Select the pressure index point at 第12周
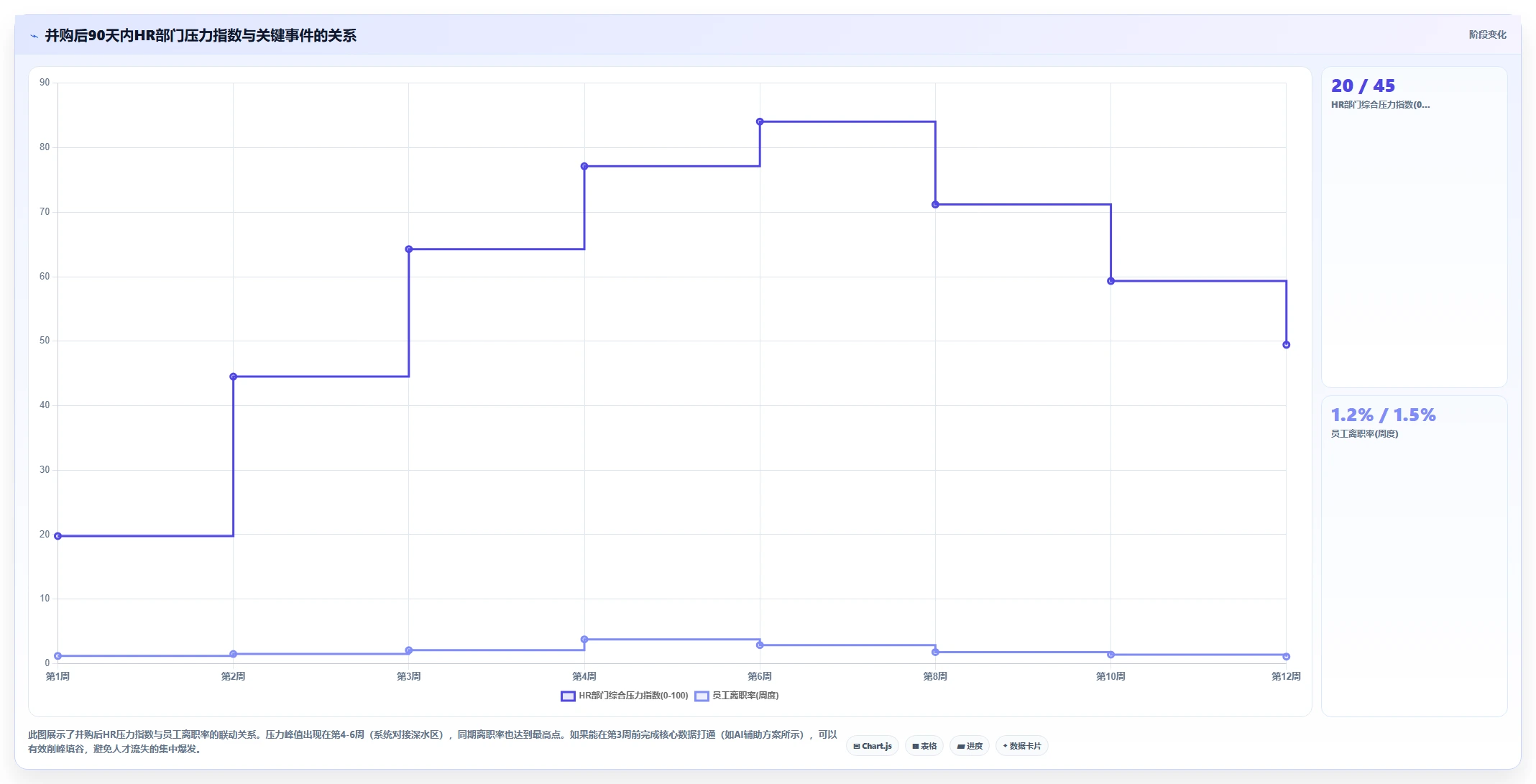 [1287, 345]
